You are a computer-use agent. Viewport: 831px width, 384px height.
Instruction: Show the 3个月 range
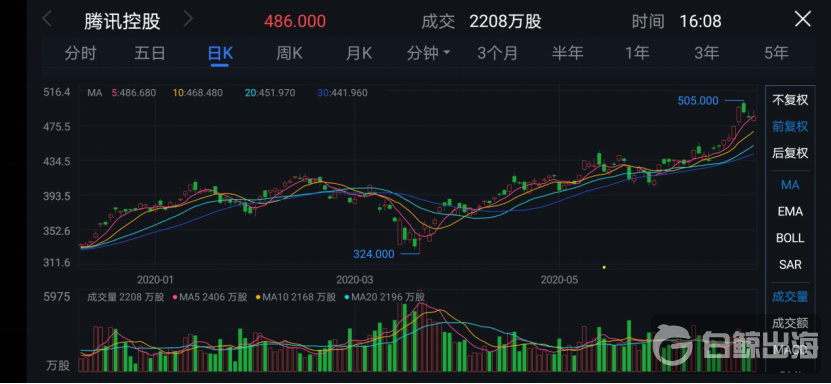(497, 53)
